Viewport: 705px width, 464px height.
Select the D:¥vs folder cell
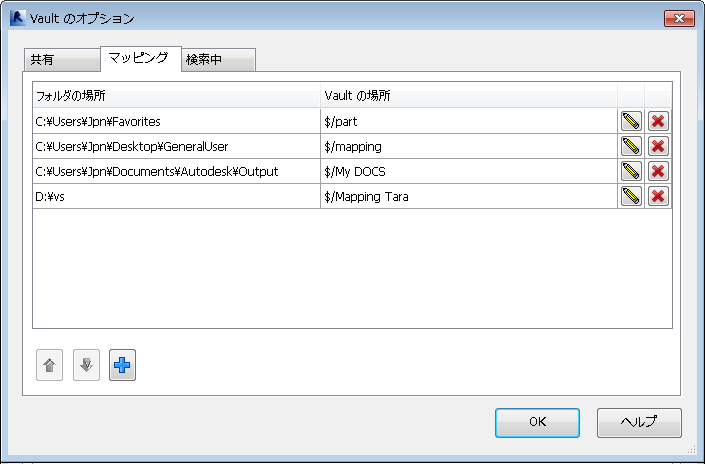click(x=176, y=197)
